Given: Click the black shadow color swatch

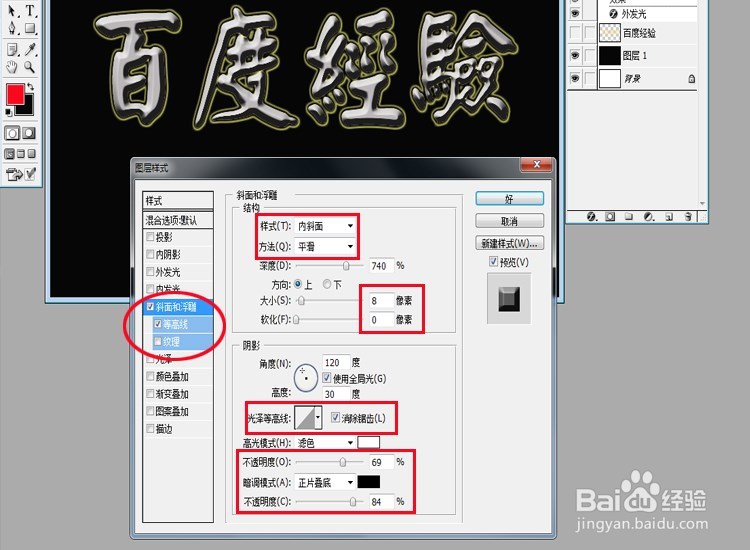Looking at the screenshot, I should click(369, 482).
